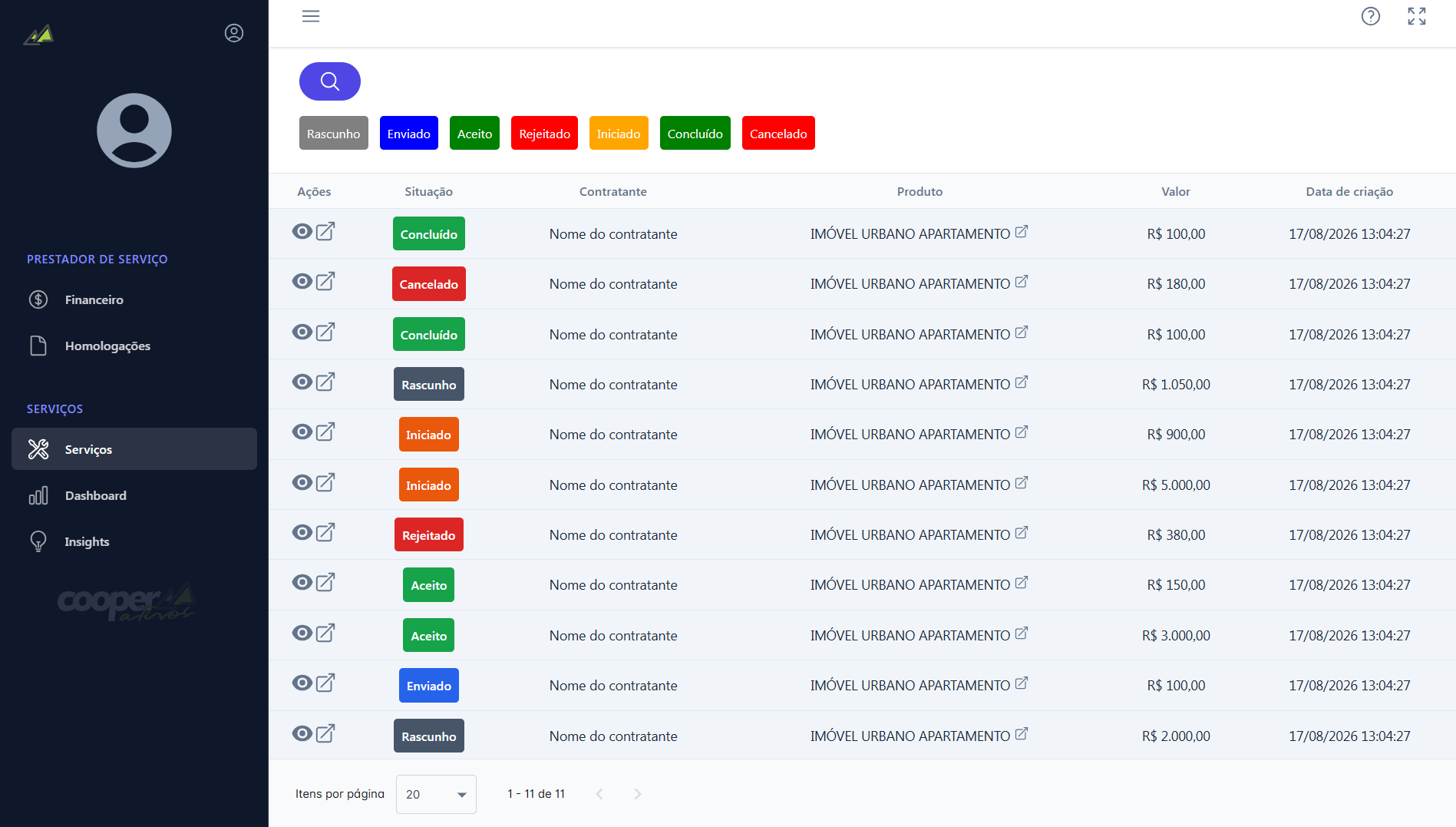Viewport: 1456px width, 827px height.
Task: Click the help question mark icon
Action: 1370,16
